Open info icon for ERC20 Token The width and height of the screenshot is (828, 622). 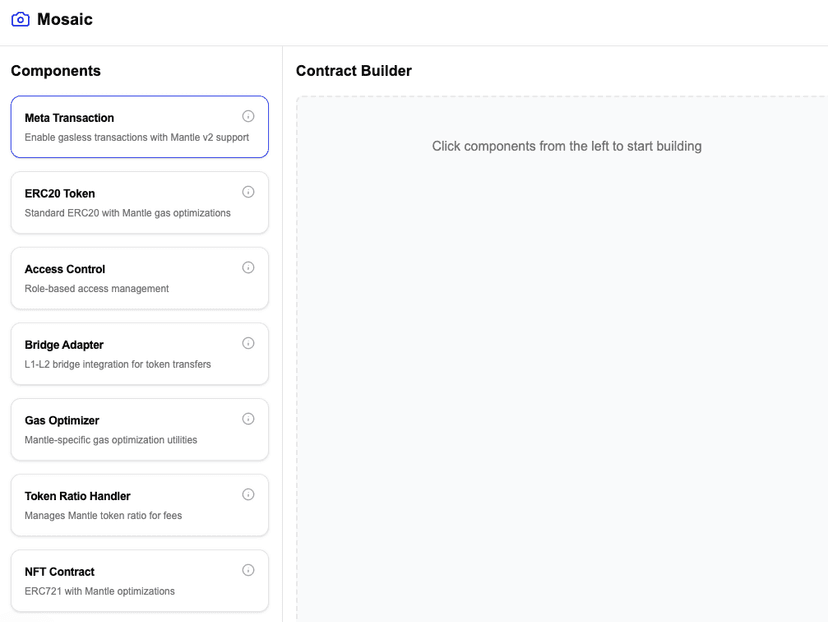pyautogui.click(x=248, y=192)
